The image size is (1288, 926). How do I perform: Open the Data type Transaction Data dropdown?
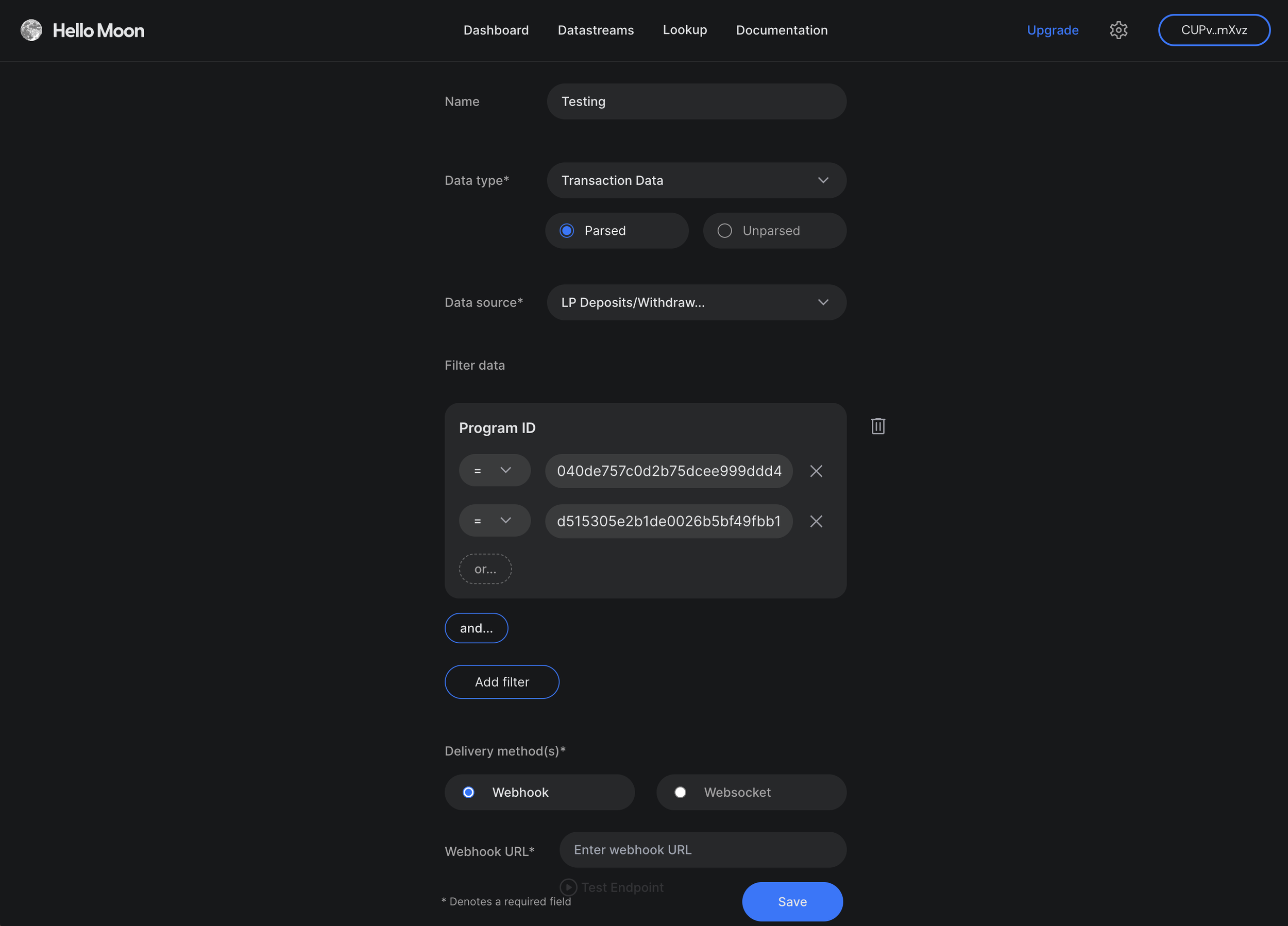click(x=696, y=181)
